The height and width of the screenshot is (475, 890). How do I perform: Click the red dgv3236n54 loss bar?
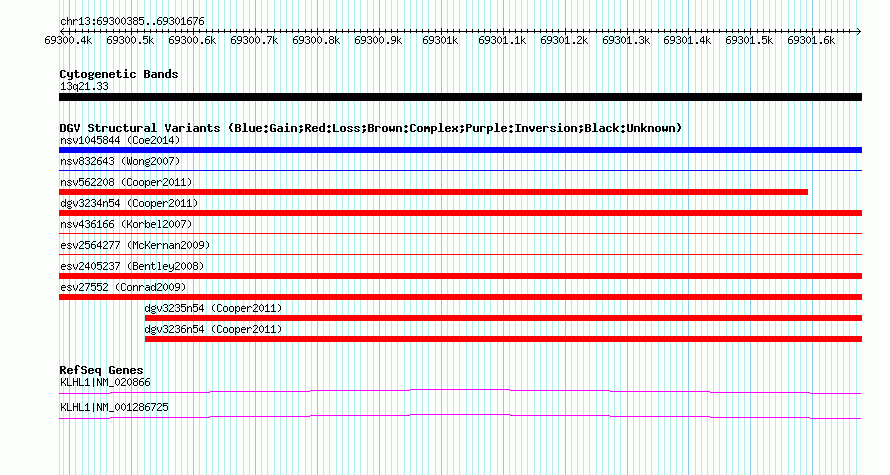pos(503,339)
